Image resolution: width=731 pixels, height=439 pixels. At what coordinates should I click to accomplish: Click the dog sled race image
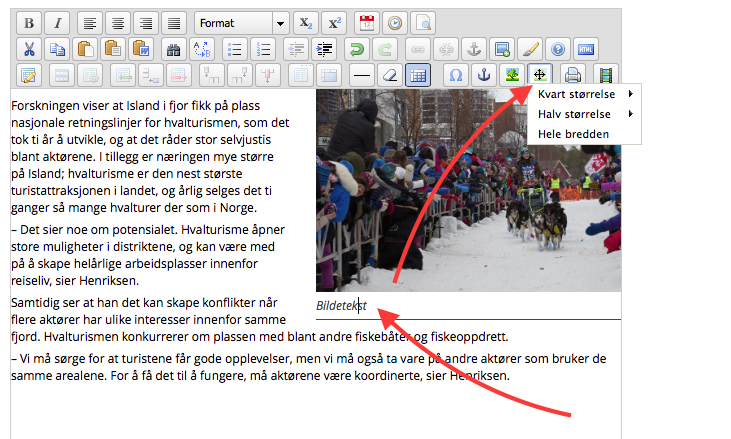468,200
